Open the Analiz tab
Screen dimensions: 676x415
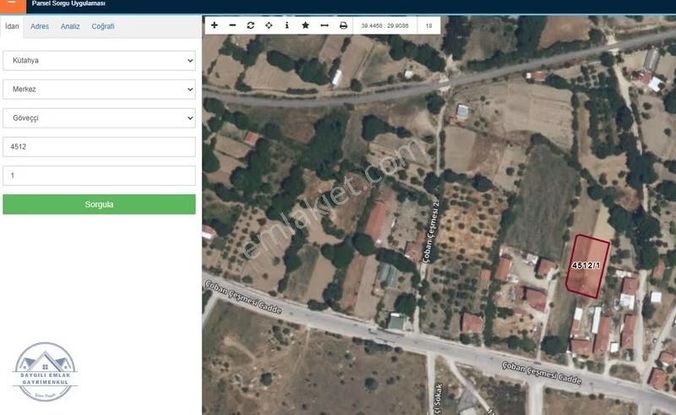[70, 26]
